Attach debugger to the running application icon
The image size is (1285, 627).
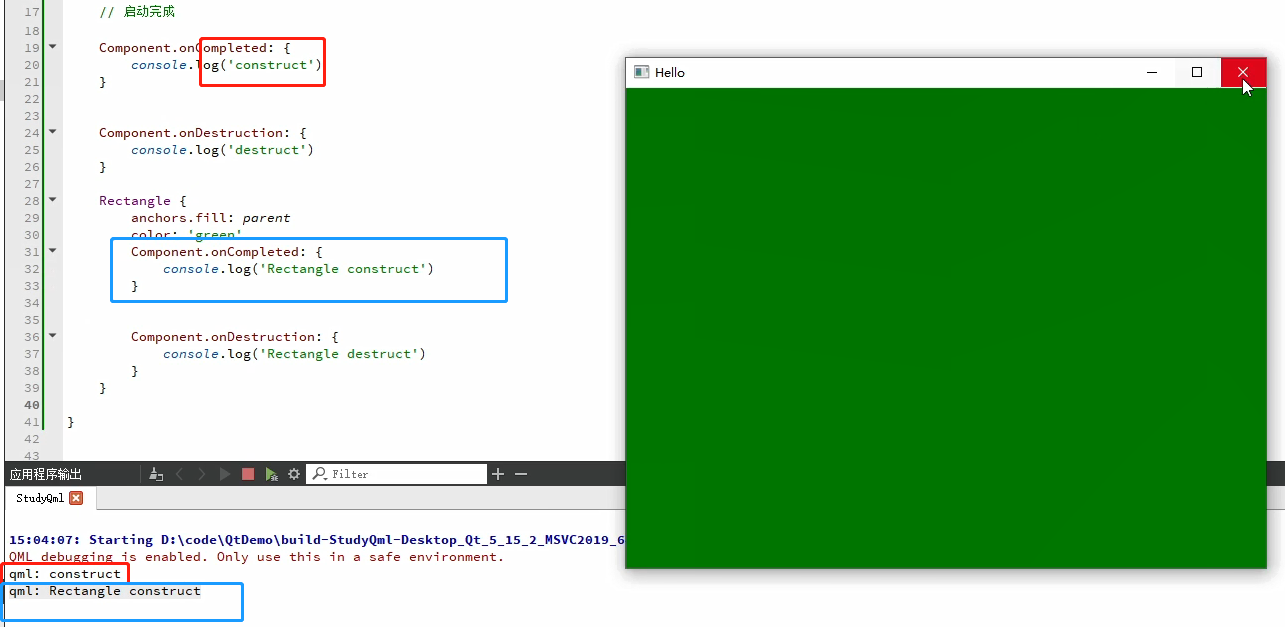(271, 475)
